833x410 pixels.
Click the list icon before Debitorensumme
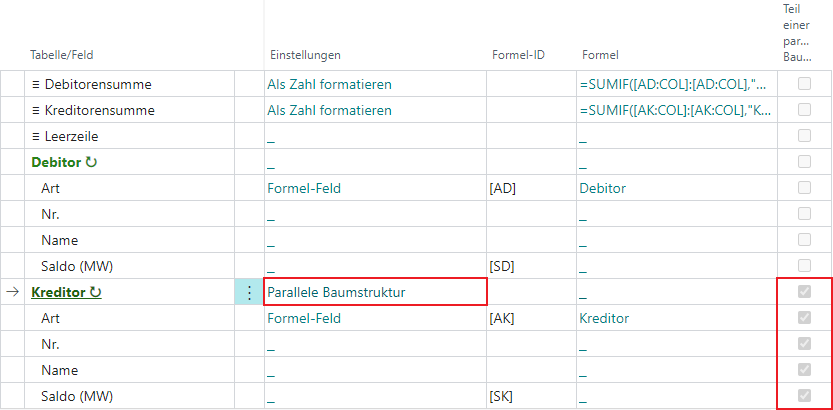[36, 84]
